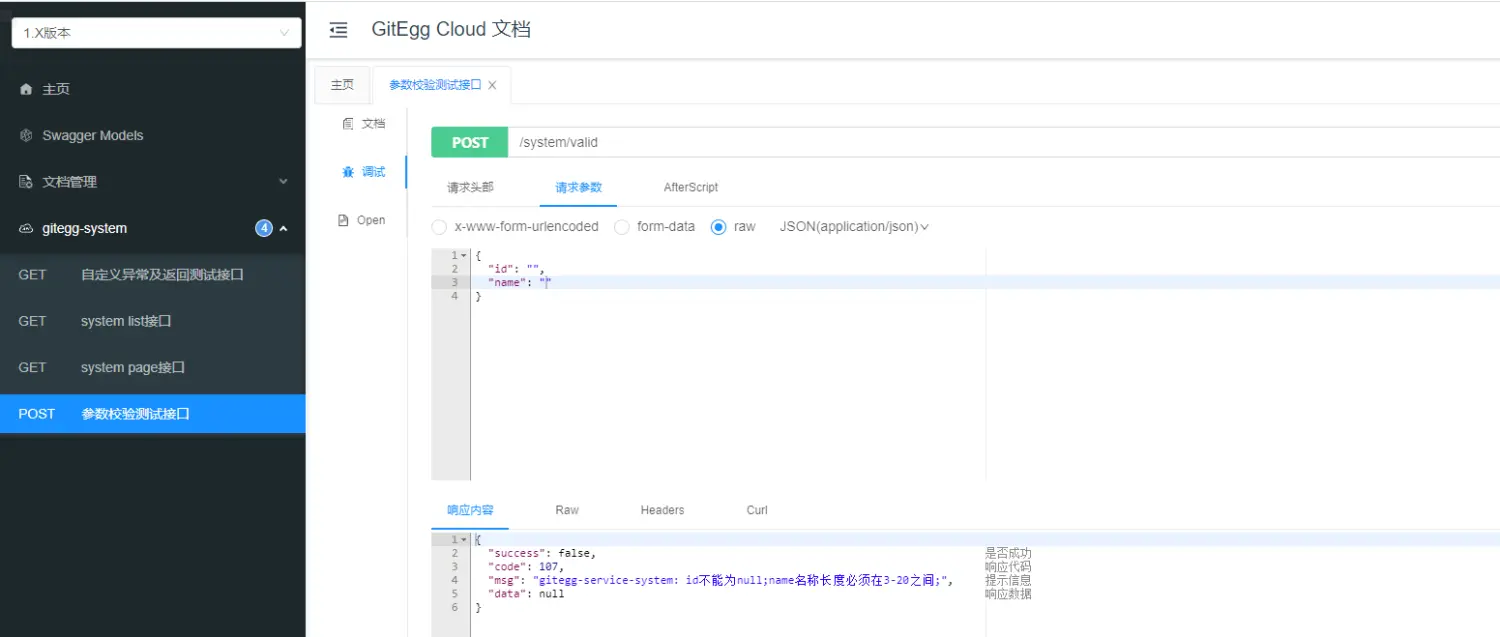Open GET 自定义异常及返回测试接口
This screenshot has width=1500, height=637.
coord(152,274)
